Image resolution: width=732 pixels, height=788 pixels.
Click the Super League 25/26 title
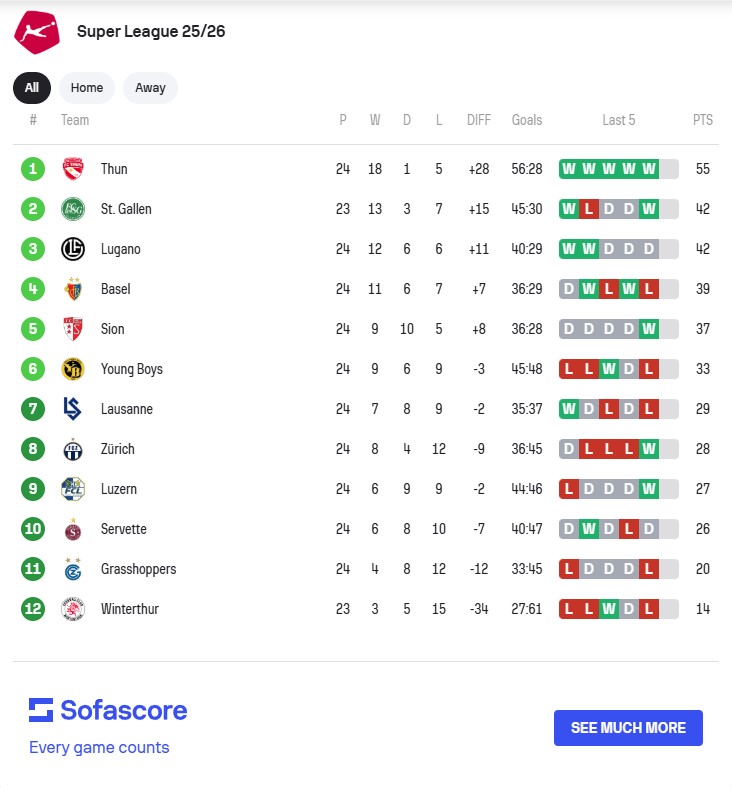tap(151, 32)
